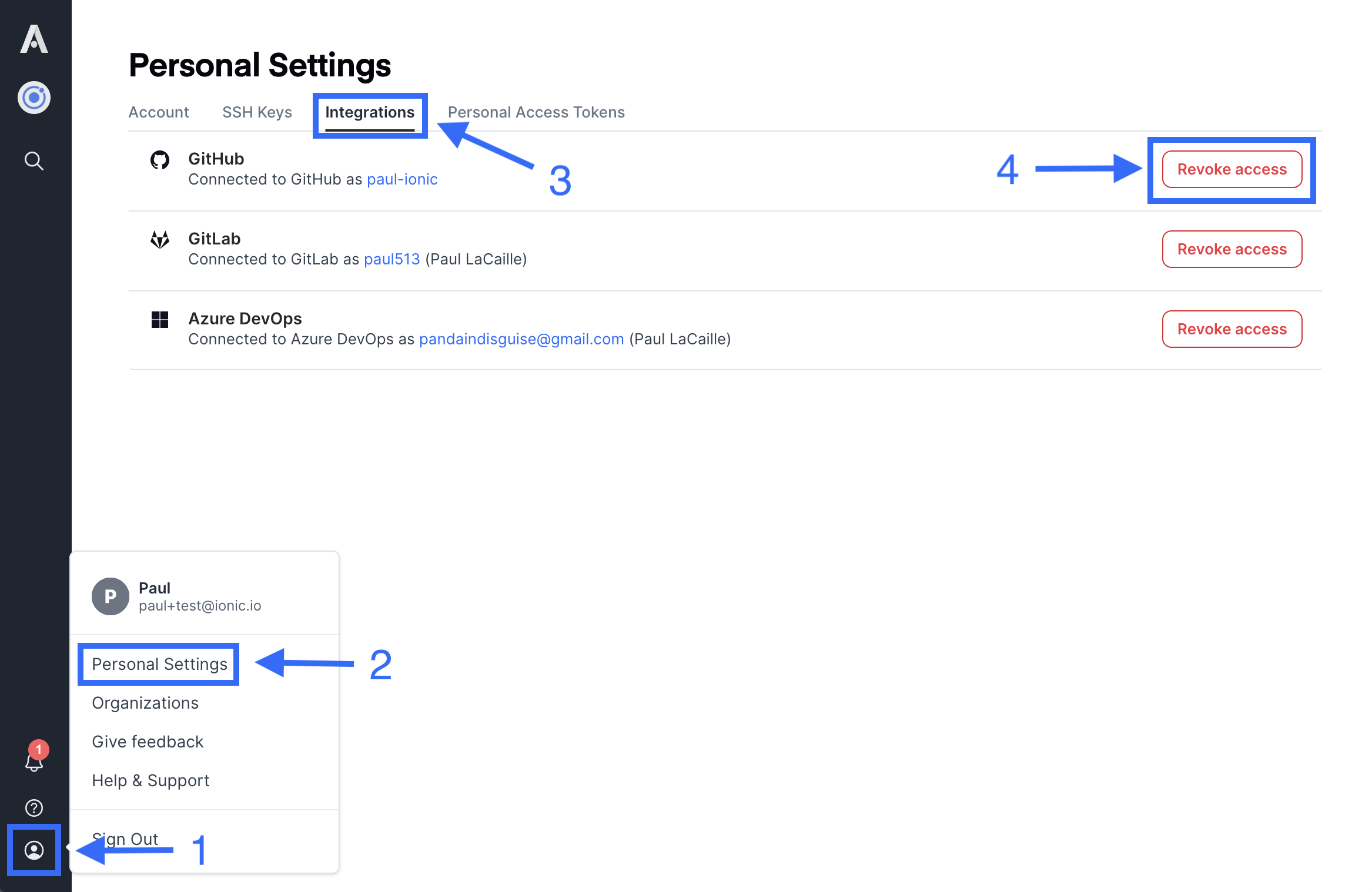Click the GitLab fox logo icon
This screenshot has height=892, width=1372.
click(160, 240)
